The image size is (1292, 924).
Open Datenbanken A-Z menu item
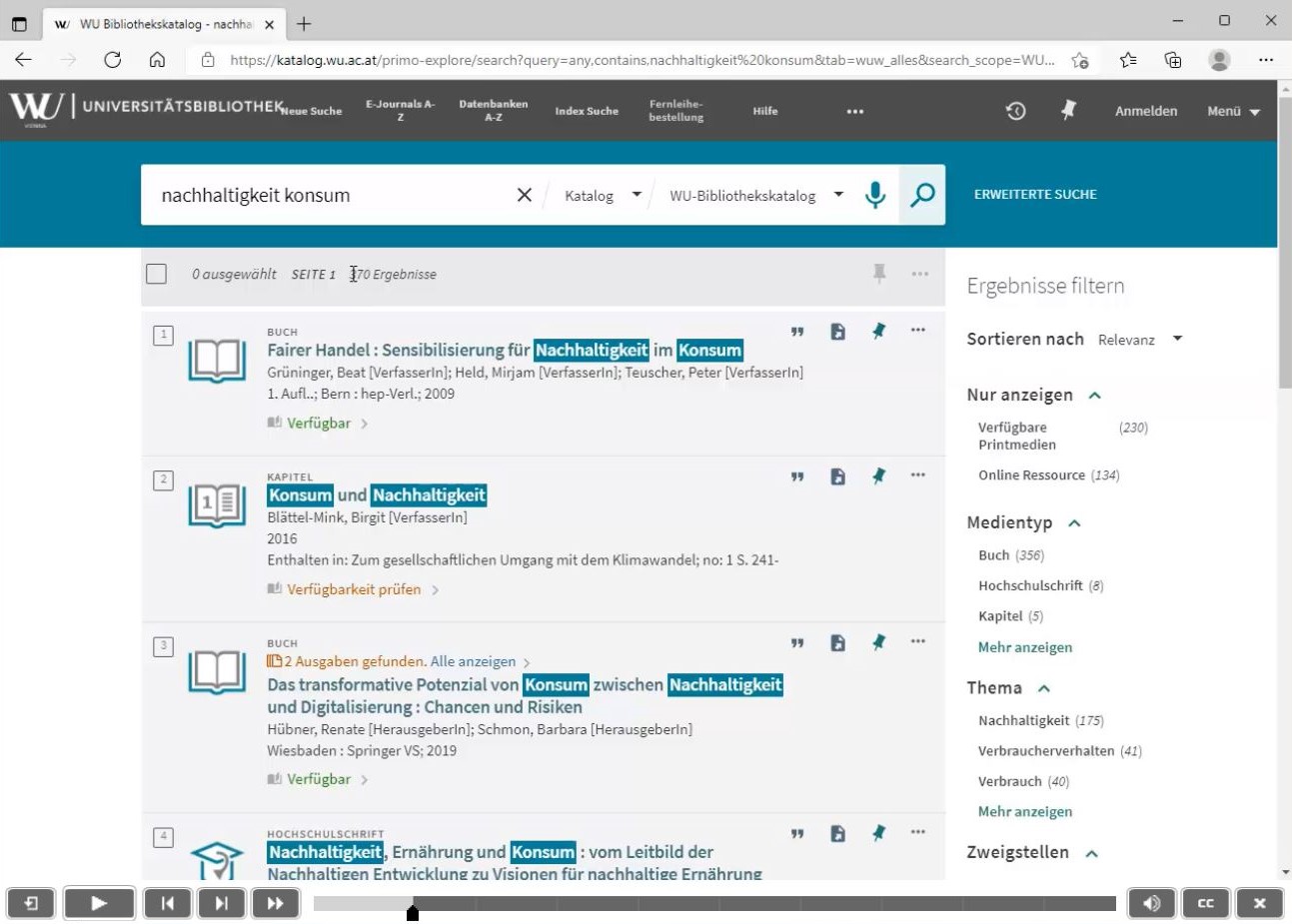pyautogui.click(x=493, y=111)
